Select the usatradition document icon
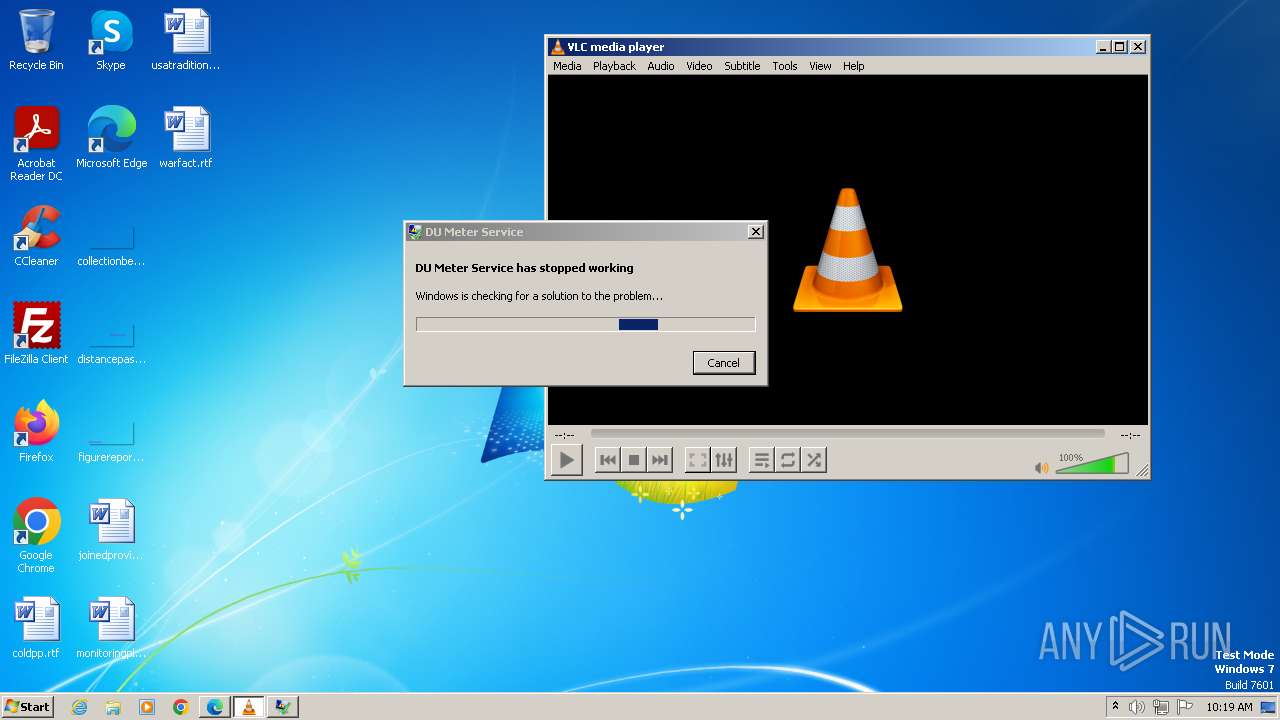Image resolution: width=1280 pixels, height=720 pixels. point(185,41)
